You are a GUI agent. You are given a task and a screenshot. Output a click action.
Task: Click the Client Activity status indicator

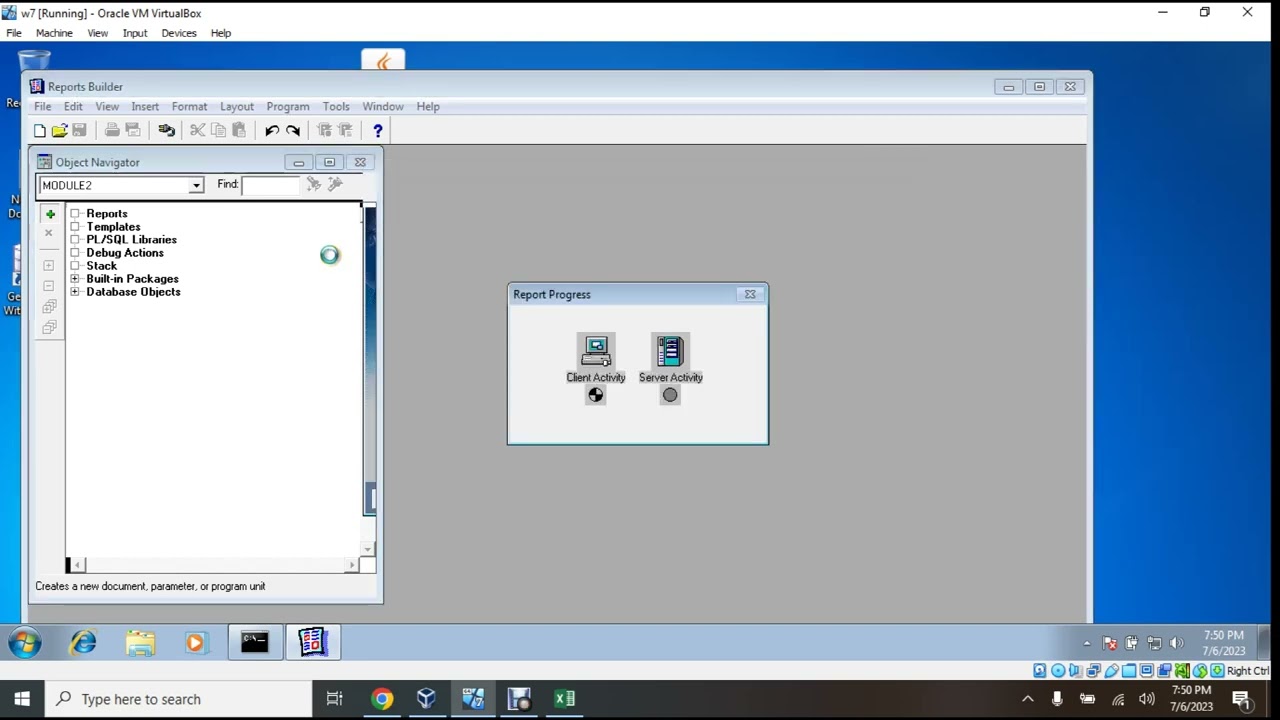(596, 395)
